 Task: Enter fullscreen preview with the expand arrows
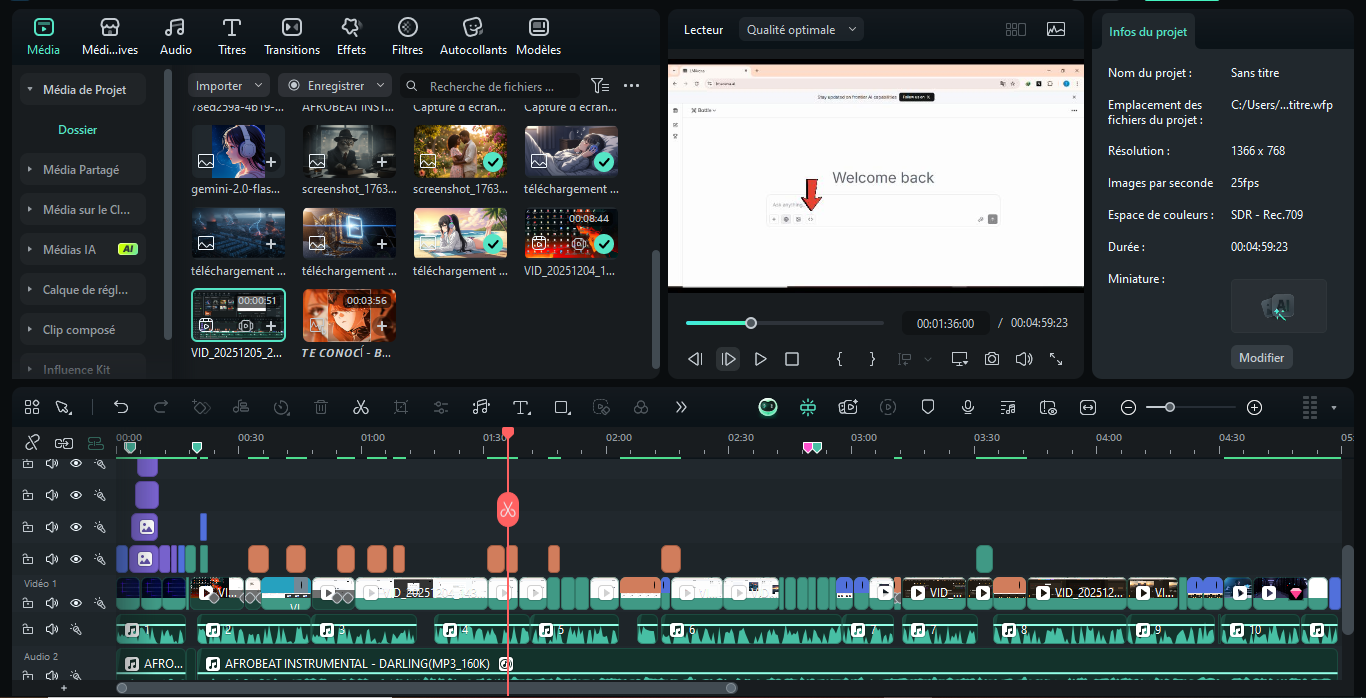click(1056, 359)
